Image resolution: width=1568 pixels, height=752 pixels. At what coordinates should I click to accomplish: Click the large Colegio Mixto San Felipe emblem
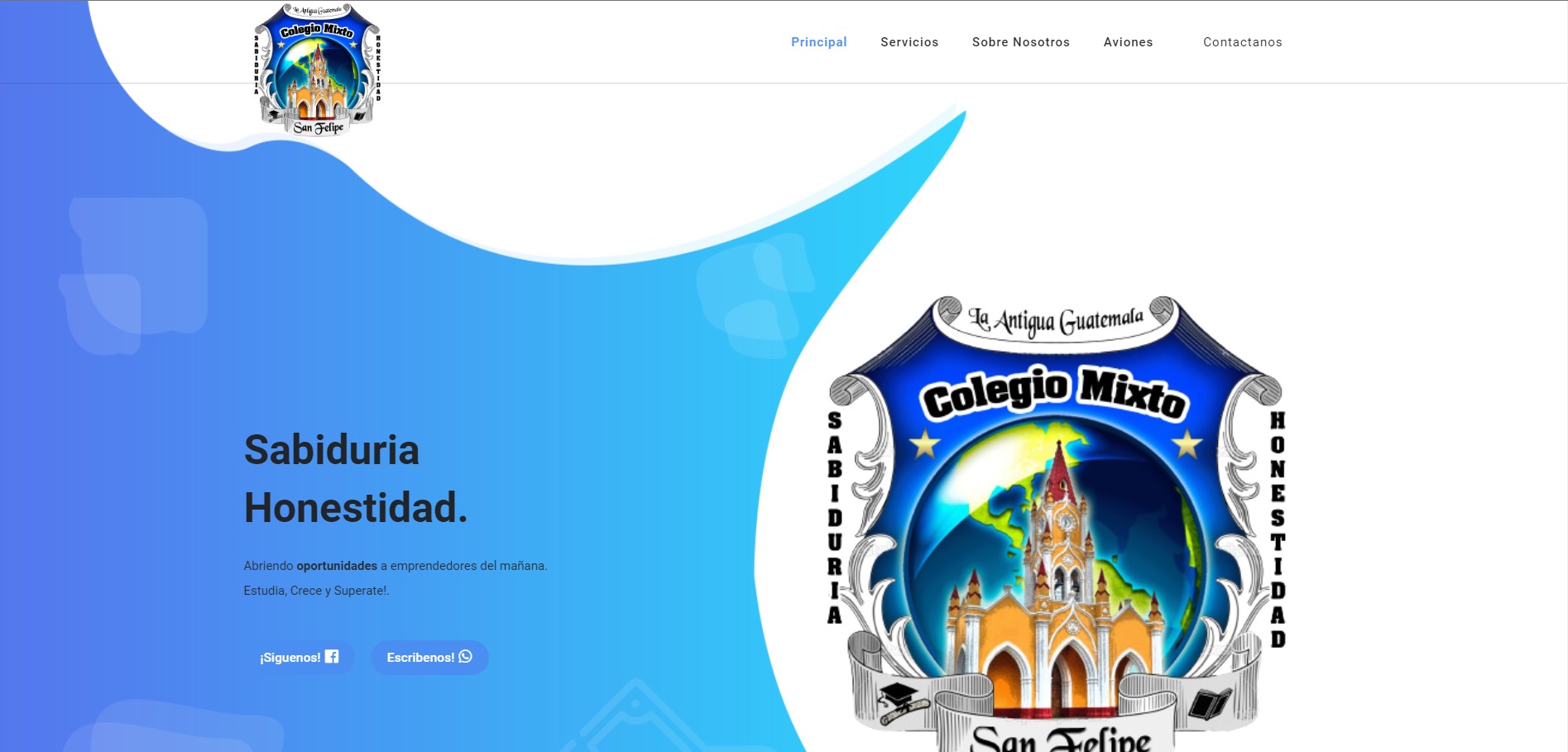pos(1057,524)
